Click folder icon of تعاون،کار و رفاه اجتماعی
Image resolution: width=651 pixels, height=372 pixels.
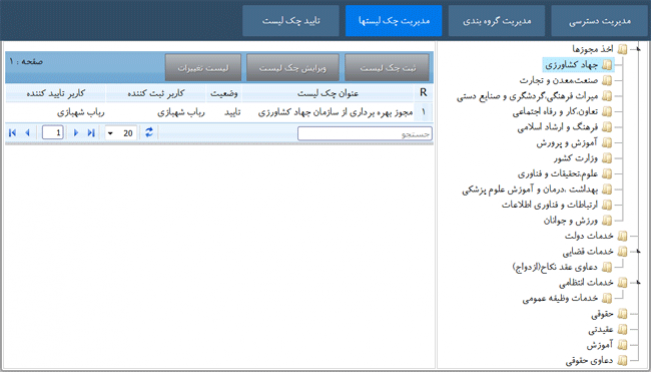point(607,112)
